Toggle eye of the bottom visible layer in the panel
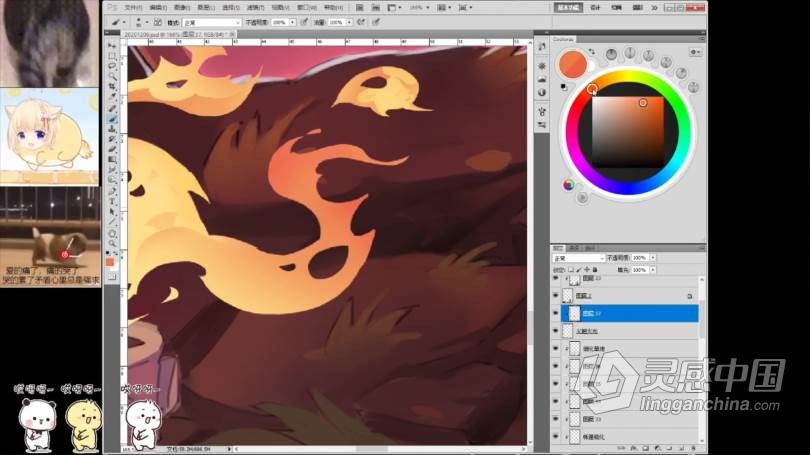The width and height of the screenshot is (810, 455). [x=556, y=436]
